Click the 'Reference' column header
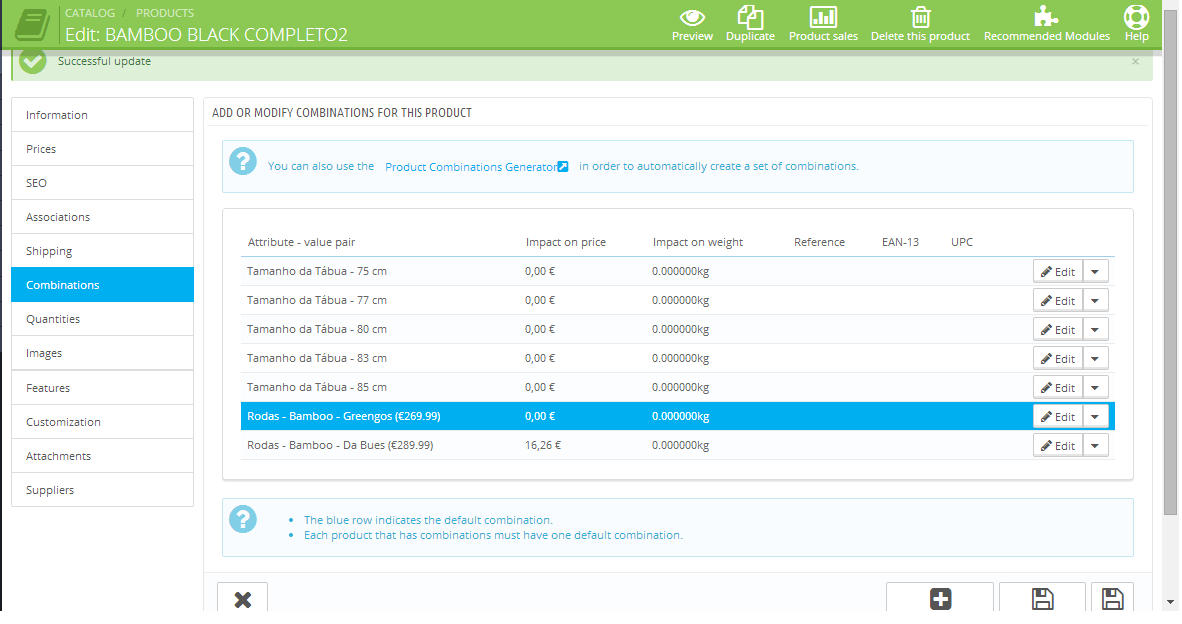Image resolution: width=1182 pixels, height=624 pixels. 819,242
